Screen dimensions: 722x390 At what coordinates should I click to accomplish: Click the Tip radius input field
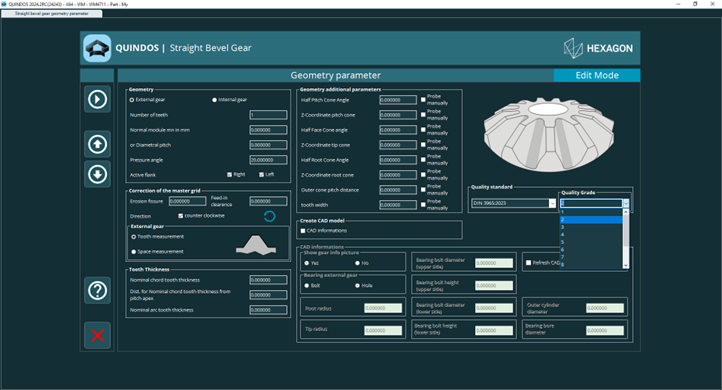[x=383, y=330]
